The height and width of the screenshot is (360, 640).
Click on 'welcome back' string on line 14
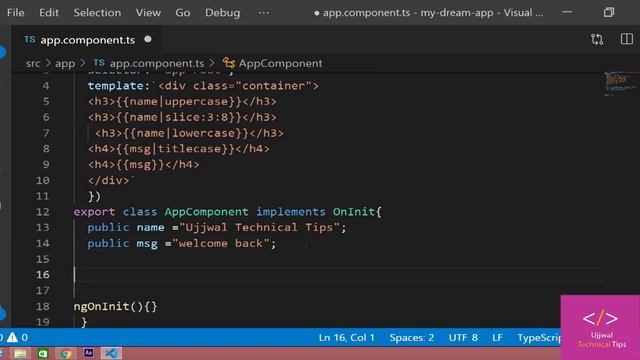(221, 243)
